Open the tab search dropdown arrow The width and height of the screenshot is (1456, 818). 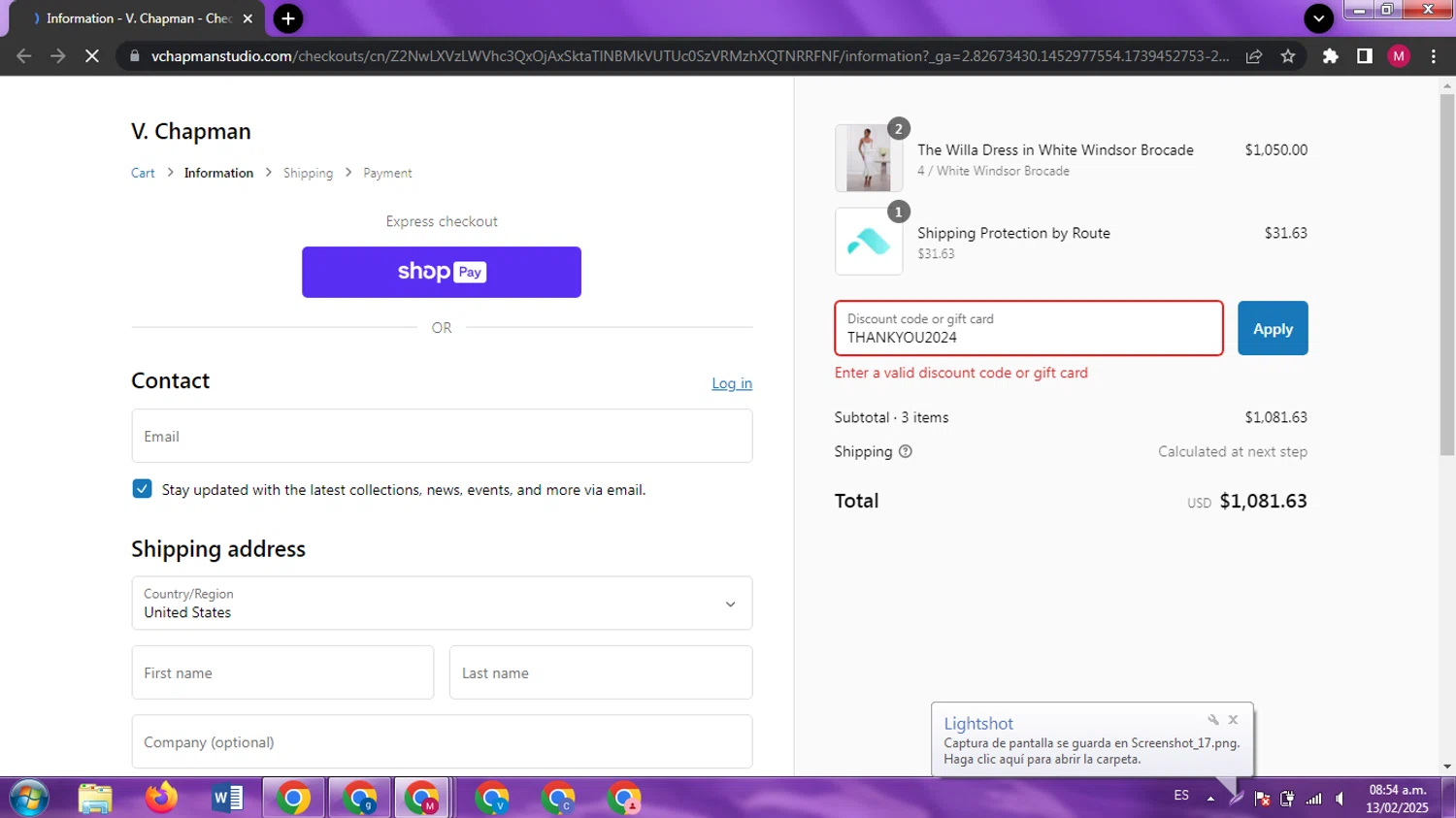pos(1318,18)
